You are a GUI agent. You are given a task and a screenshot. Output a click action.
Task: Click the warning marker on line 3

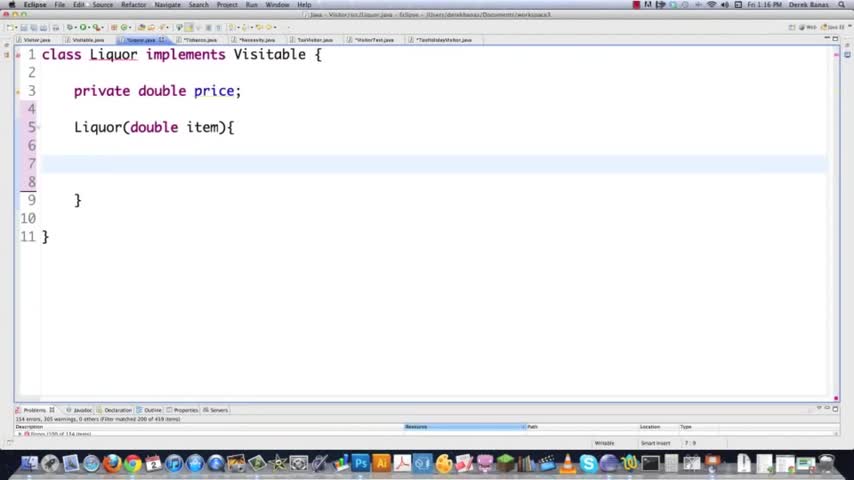tap(18, 92)
